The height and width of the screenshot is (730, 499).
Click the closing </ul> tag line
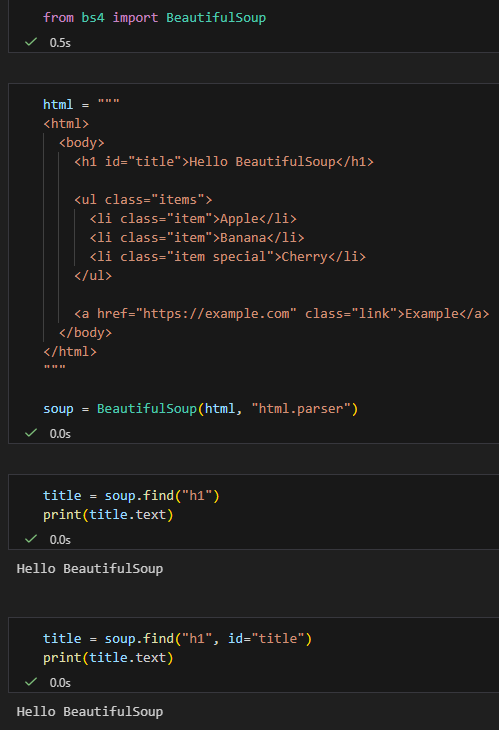coord(93,276)
